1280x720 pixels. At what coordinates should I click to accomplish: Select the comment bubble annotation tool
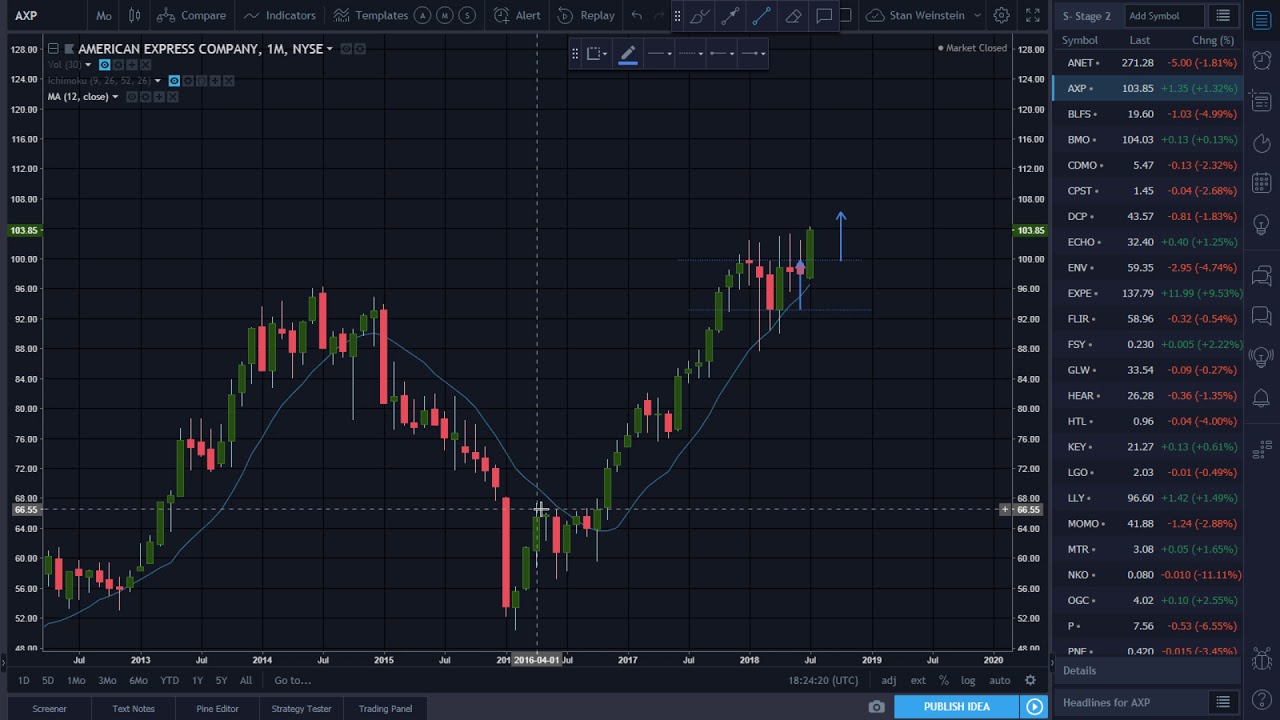click(824, 15)
